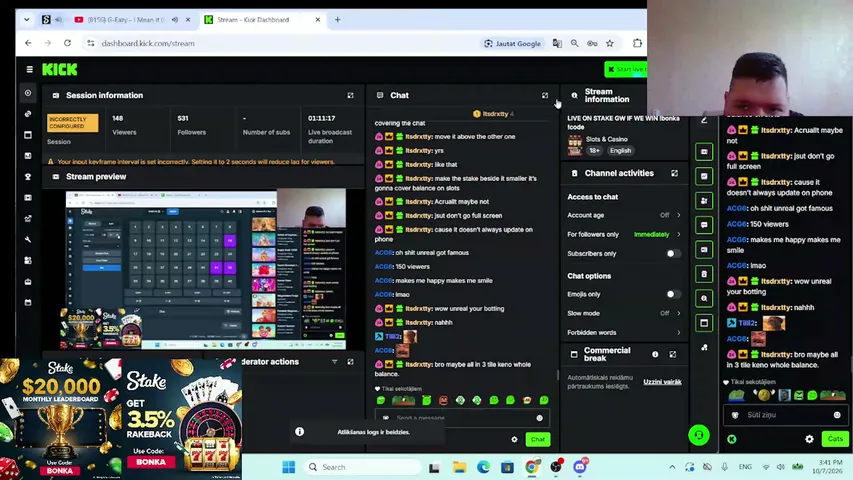Open Google Translate icon in address bar

[557, 43]
